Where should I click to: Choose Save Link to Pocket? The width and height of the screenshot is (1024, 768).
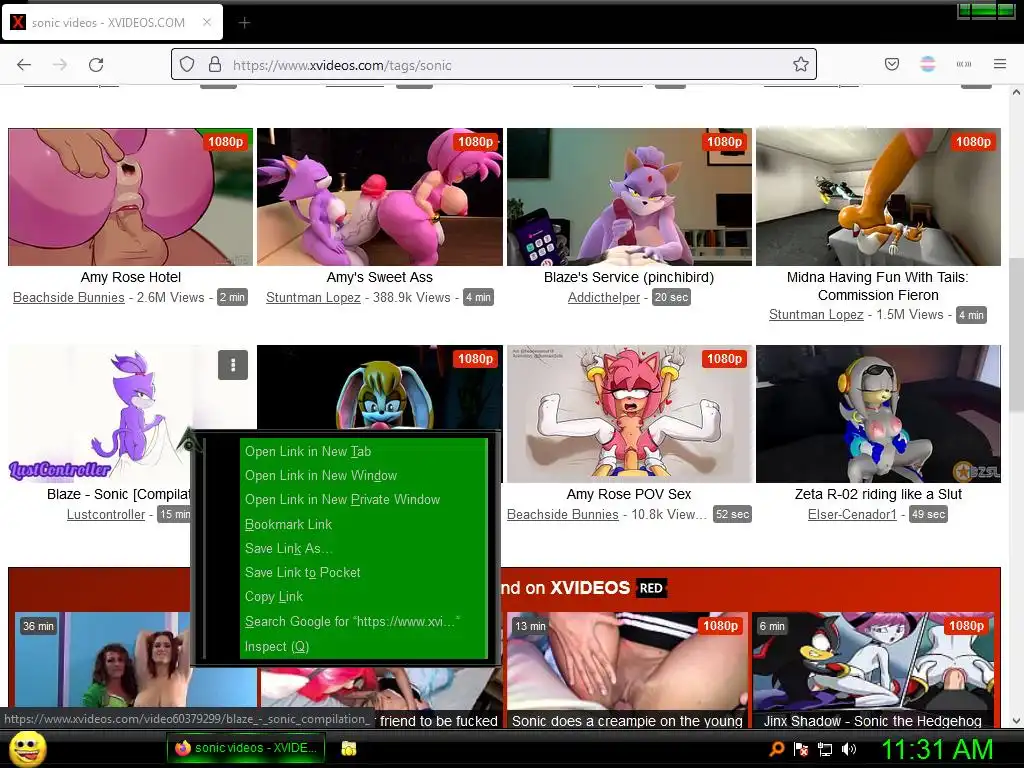(x=302, y=573)
